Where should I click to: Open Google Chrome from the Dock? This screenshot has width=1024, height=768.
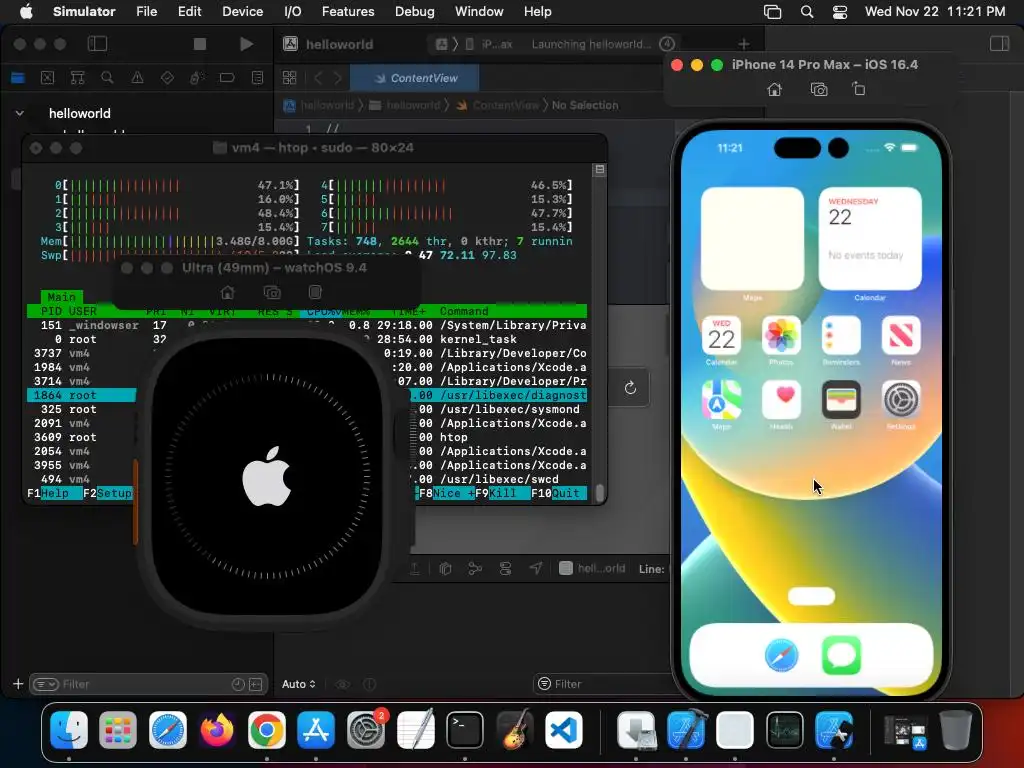(266, 729)
